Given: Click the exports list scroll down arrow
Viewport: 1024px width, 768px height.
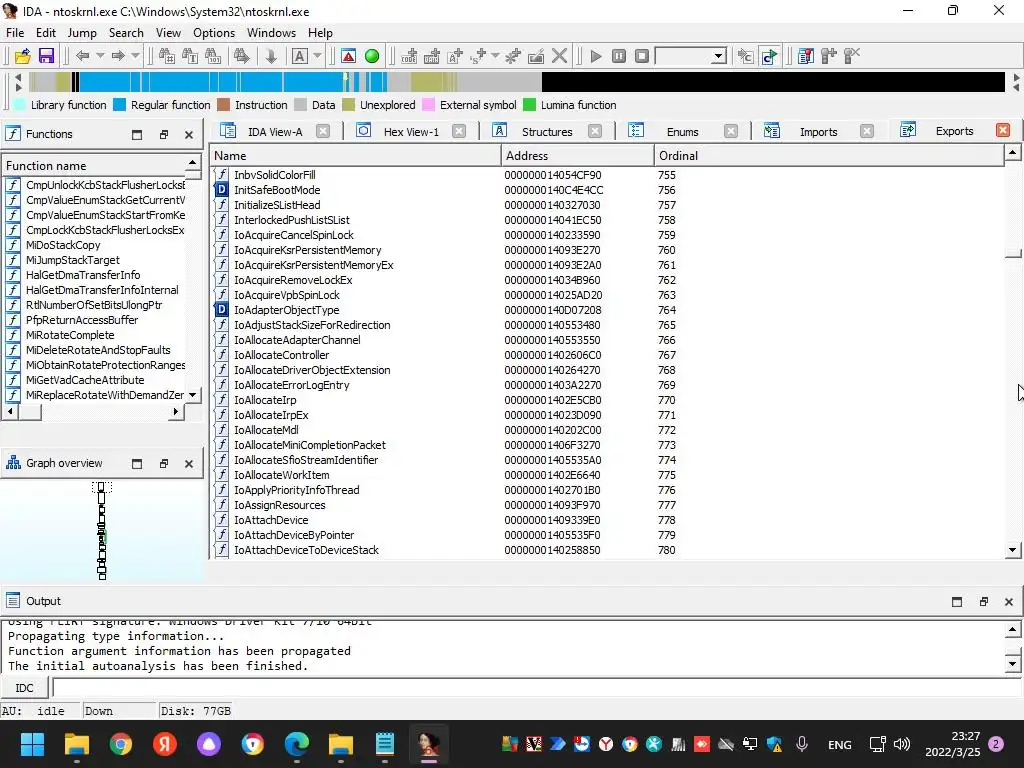Looking at the screenshot, I should point(1013,551).
